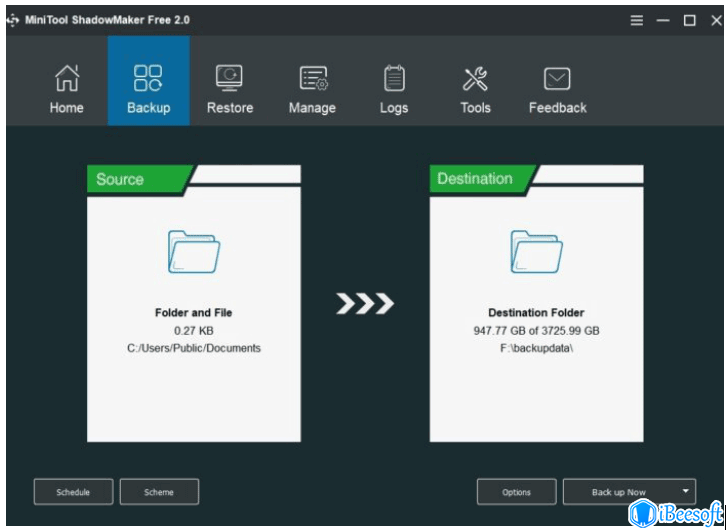Expand the Back up Now dropdown arrow
Viewport: 726px width, 530px height.
tap(686, 491)
